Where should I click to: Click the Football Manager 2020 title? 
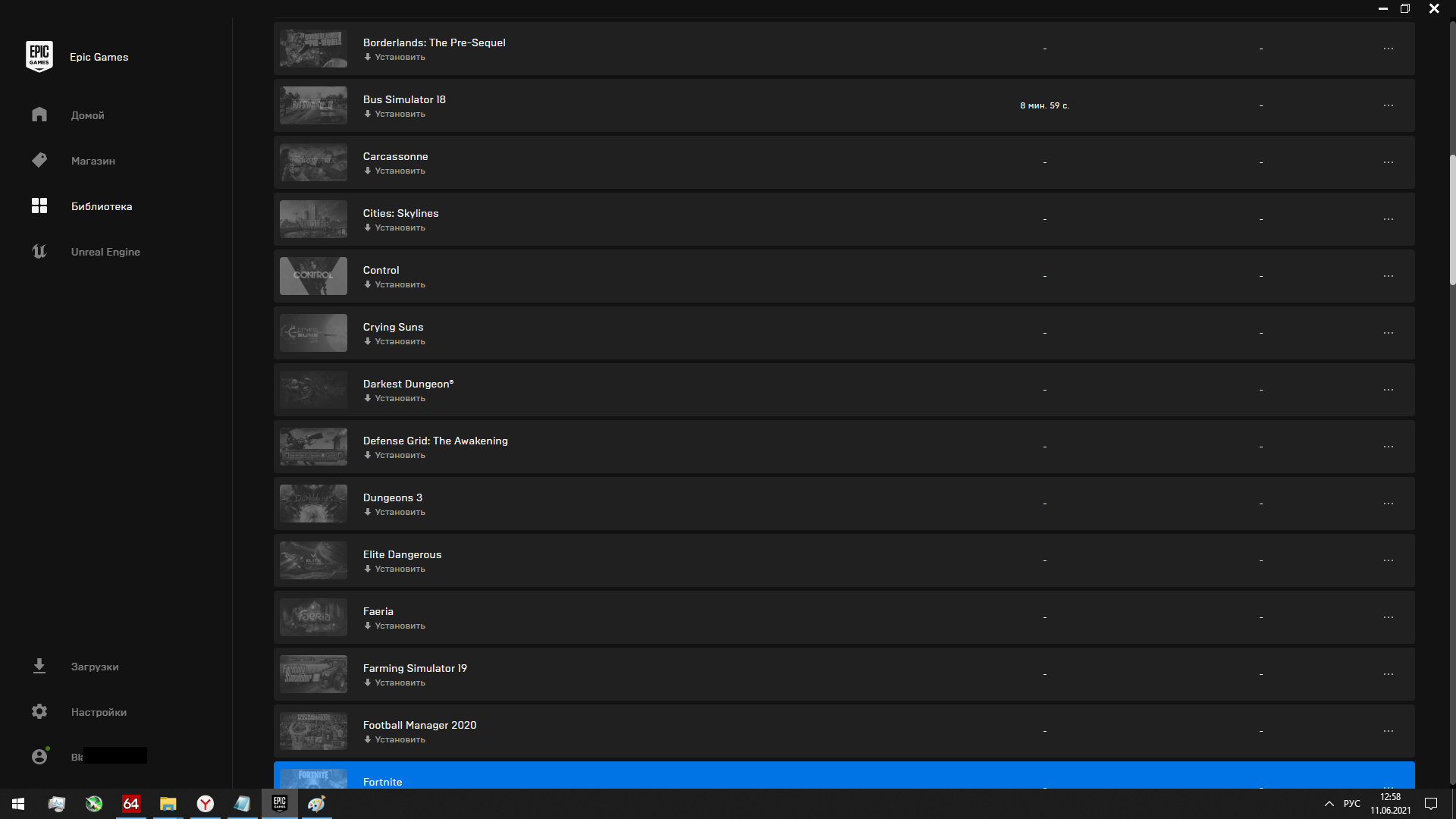point(419,725)
